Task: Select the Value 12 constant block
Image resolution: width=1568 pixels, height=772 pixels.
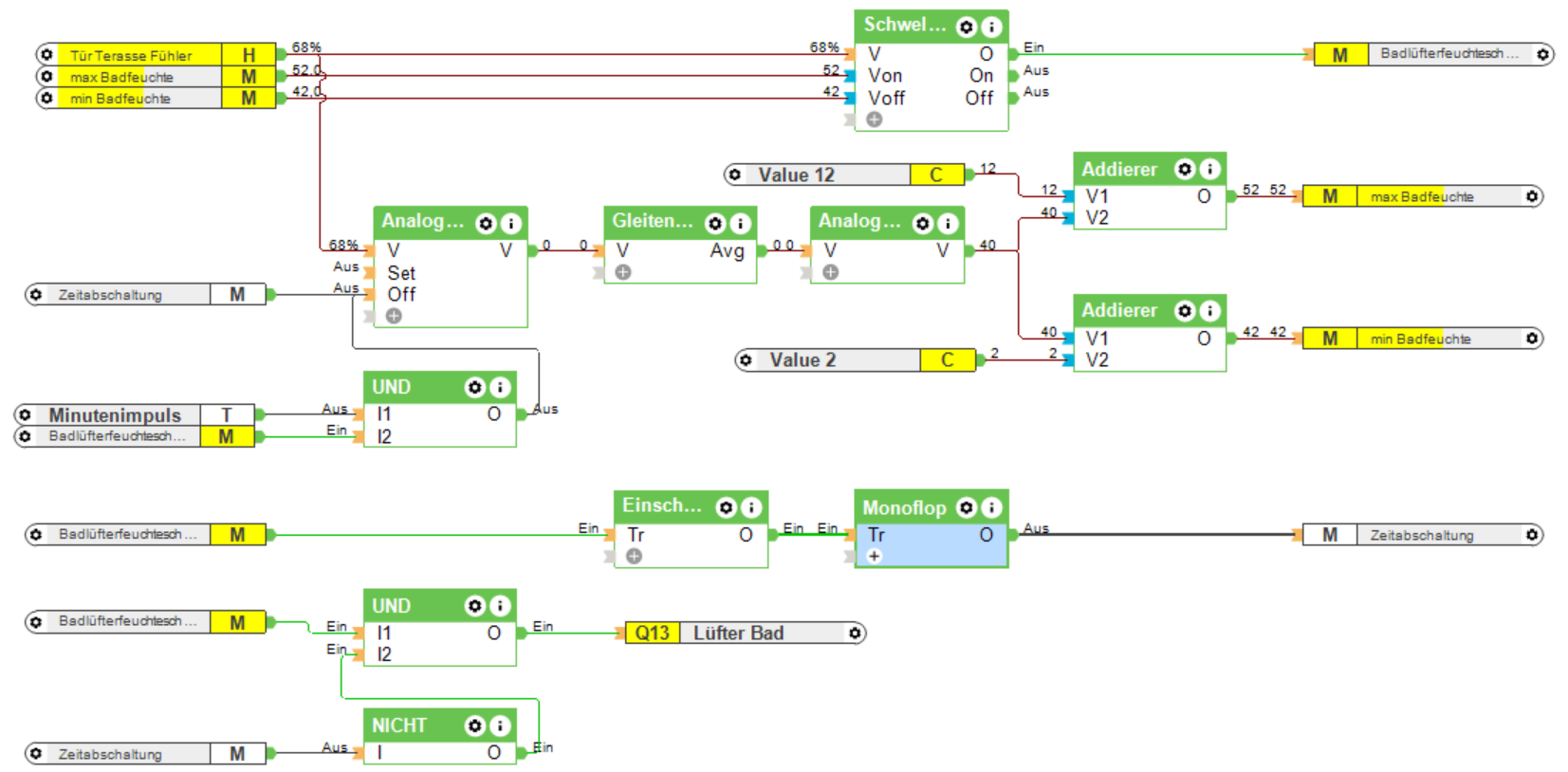Action: coord(844,175)
